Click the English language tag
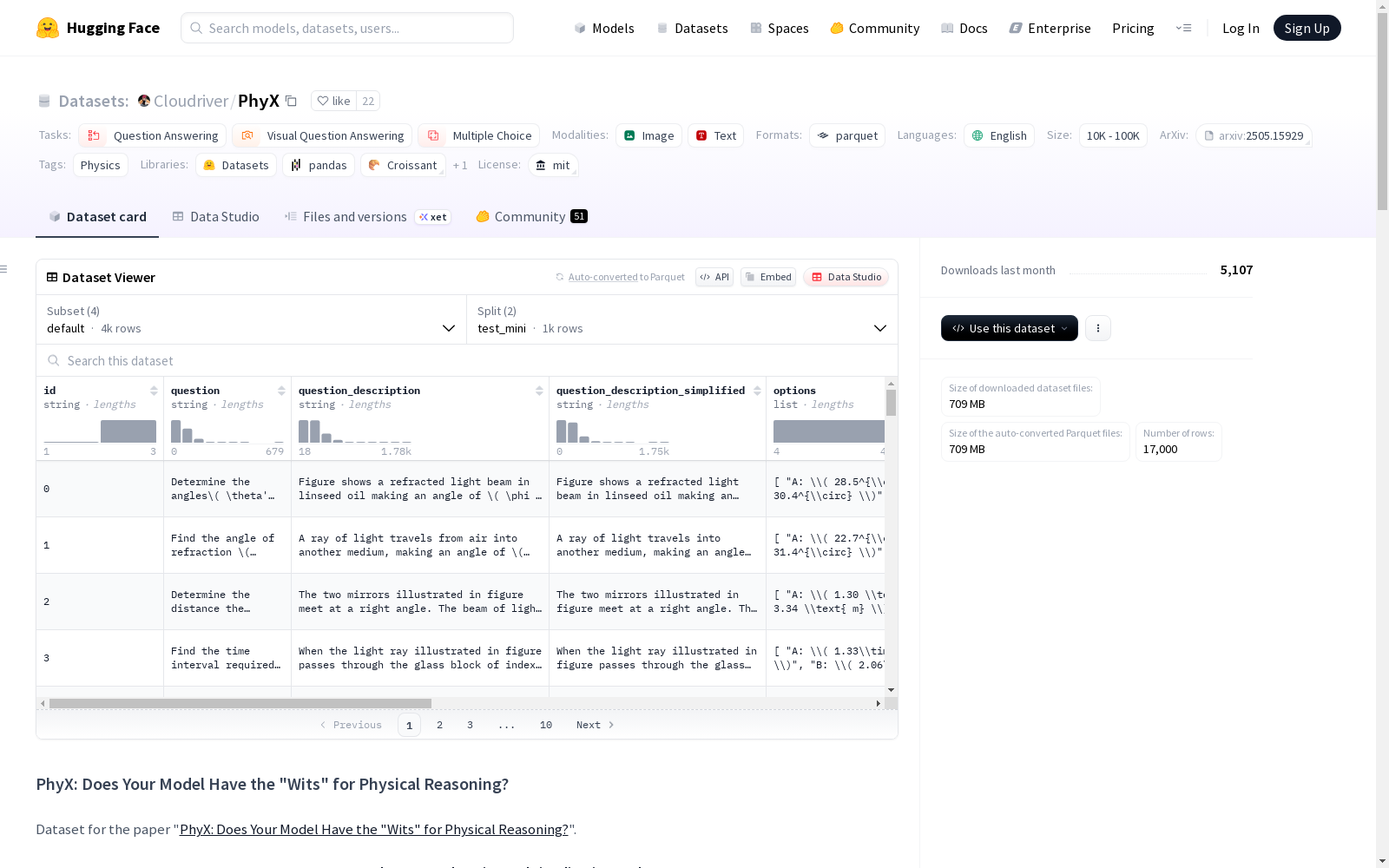Viewport: 1389px width, 868px height. coord(999,135)
